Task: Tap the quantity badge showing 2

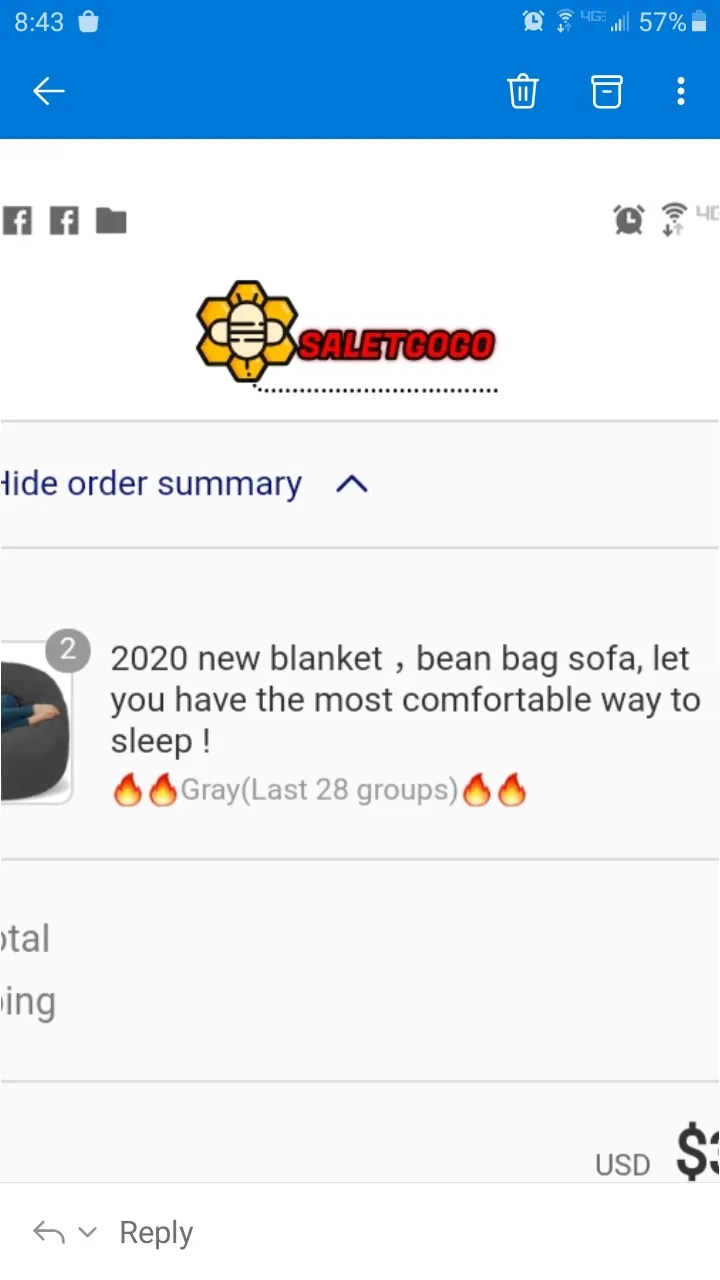Action: pyautogui.click(x=68, y=651)
